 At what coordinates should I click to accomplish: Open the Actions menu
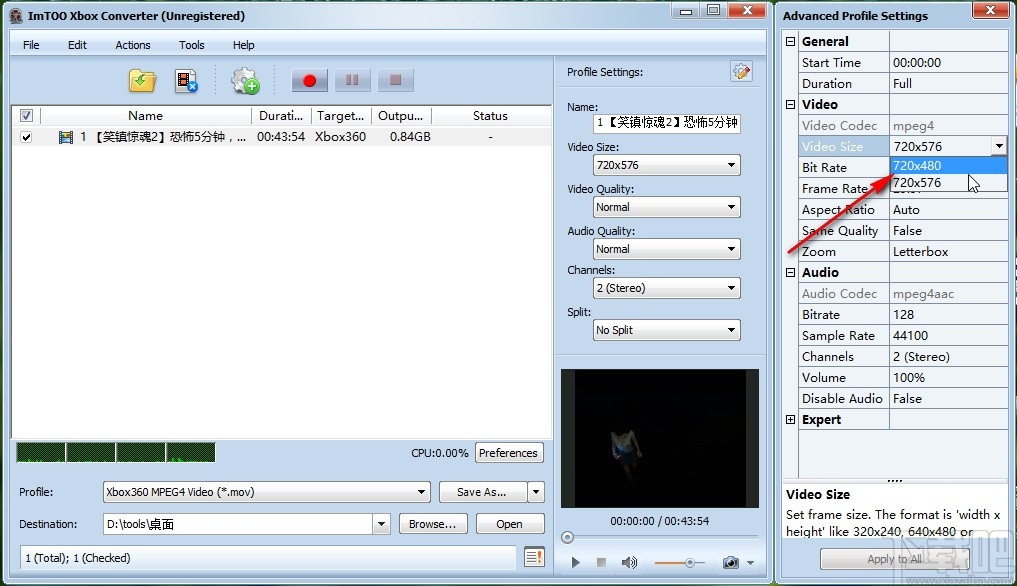tap(133, 45)
